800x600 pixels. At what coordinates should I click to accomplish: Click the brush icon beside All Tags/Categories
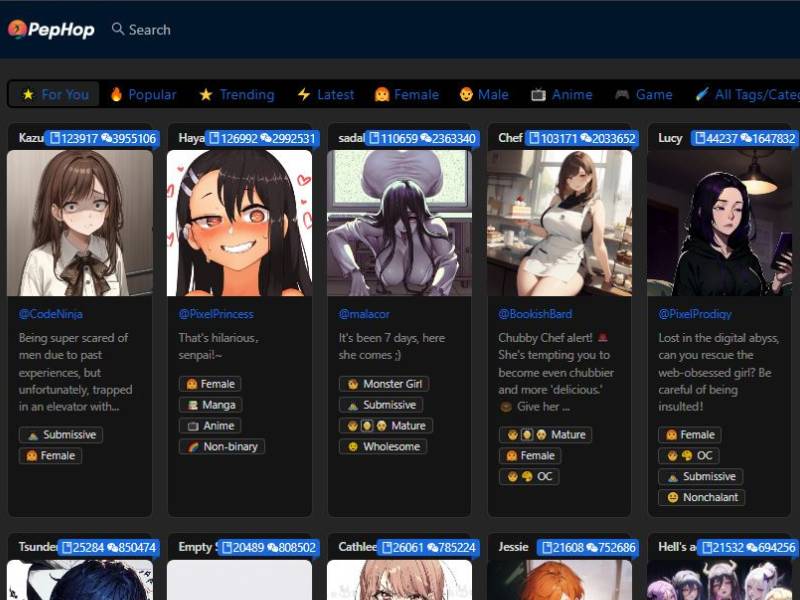702,95
